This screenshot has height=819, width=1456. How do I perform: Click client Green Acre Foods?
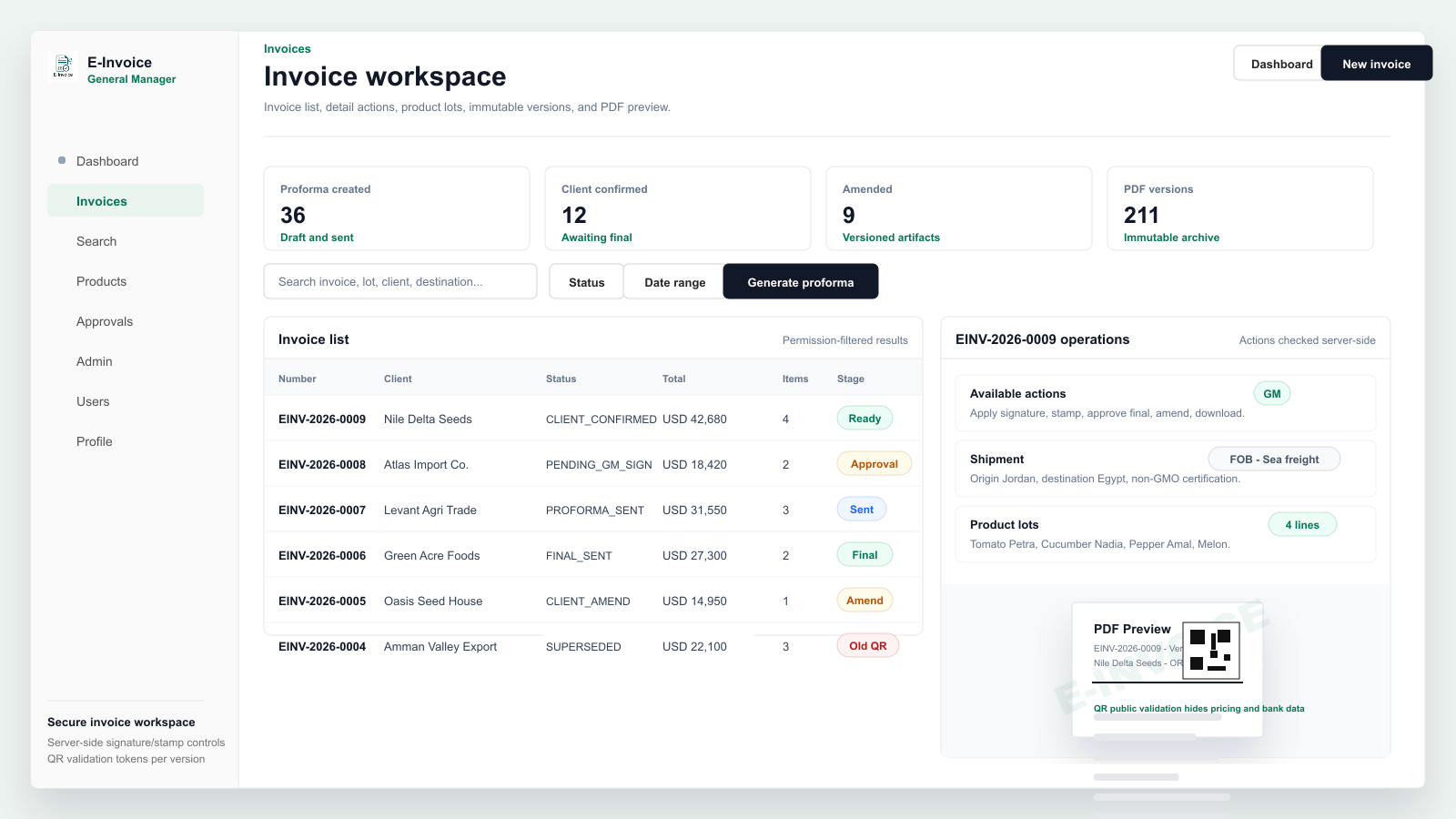431,556
